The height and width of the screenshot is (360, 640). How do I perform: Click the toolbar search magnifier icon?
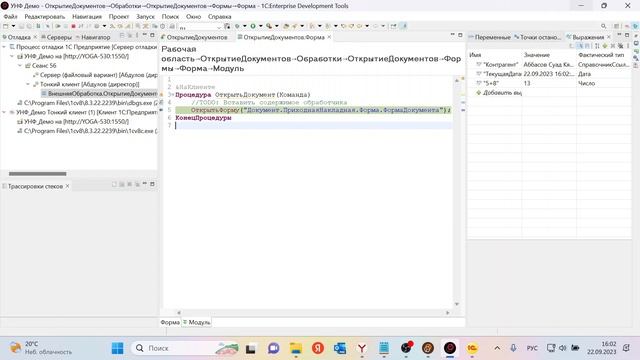click(603, 26)
